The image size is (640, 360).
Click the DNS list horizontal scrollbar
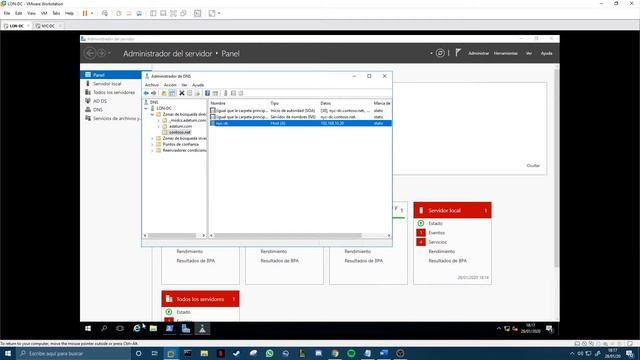coord(288,236)
